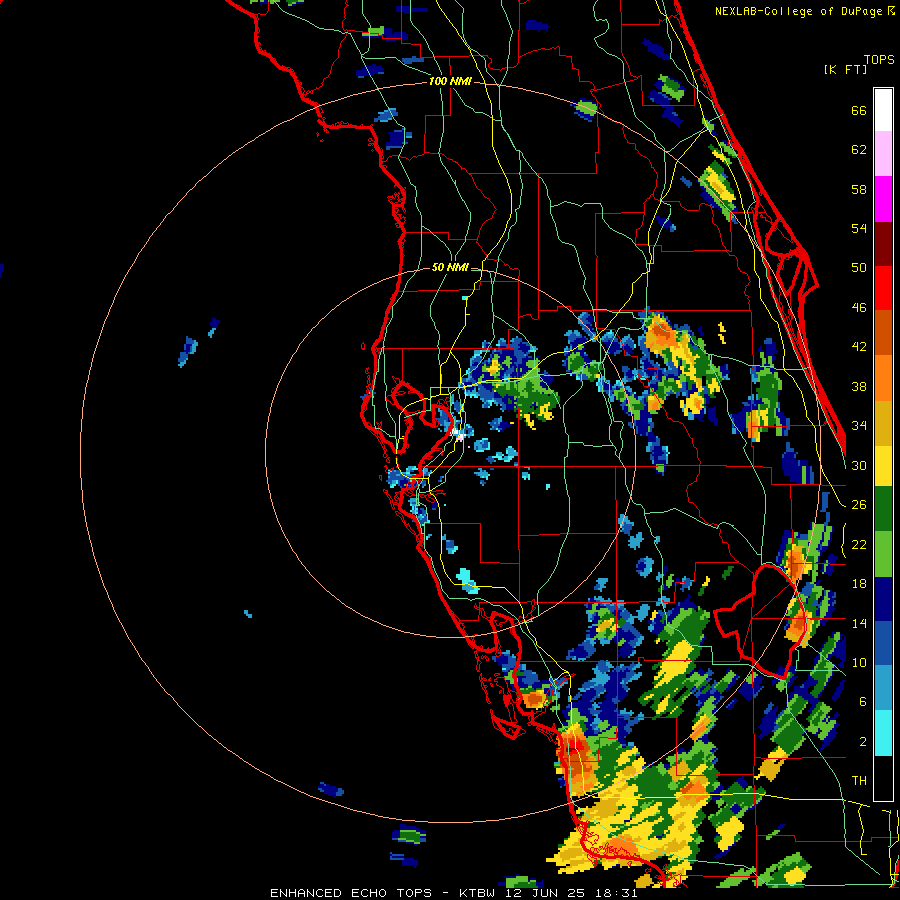Screen dimensions: 900x900
Task: Click the KTBW station identifier in caption
Action: (x=480, y=893)
